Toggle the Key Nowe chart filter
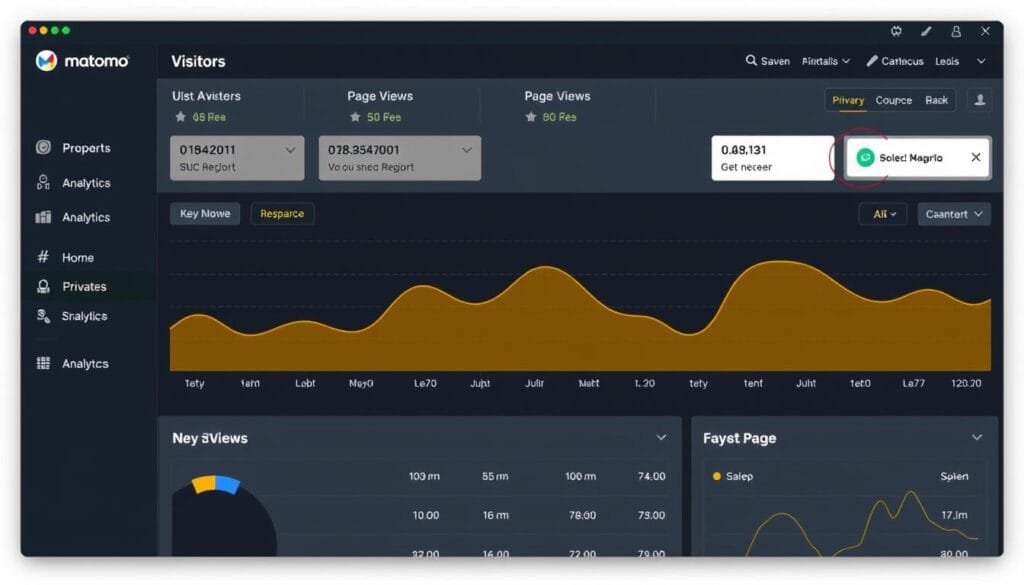1024x585 pixels. click(x=204, y=214)
